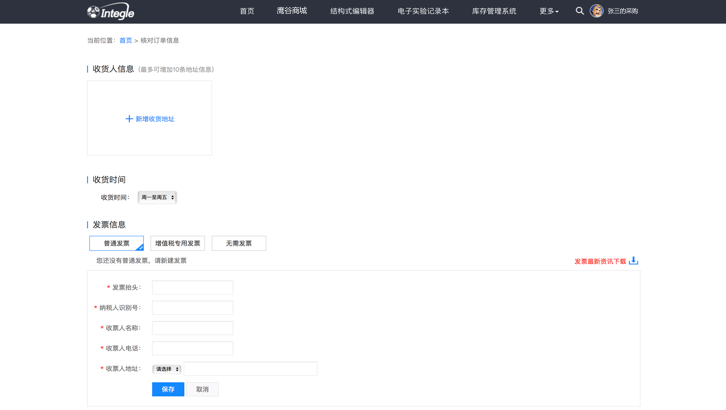Select 普通发票 invoice type
This screenshot has width=726, height=410.
pos(116,243)
